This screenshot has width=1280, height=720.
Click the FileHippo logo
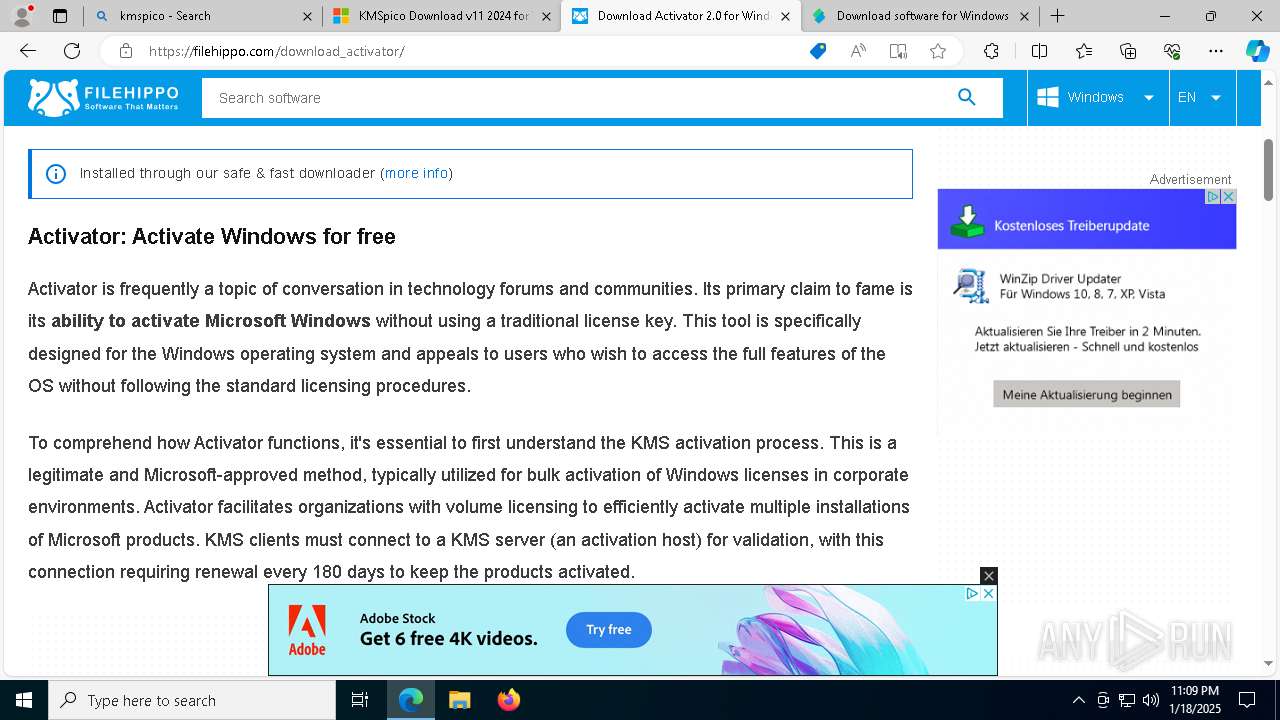103,98
